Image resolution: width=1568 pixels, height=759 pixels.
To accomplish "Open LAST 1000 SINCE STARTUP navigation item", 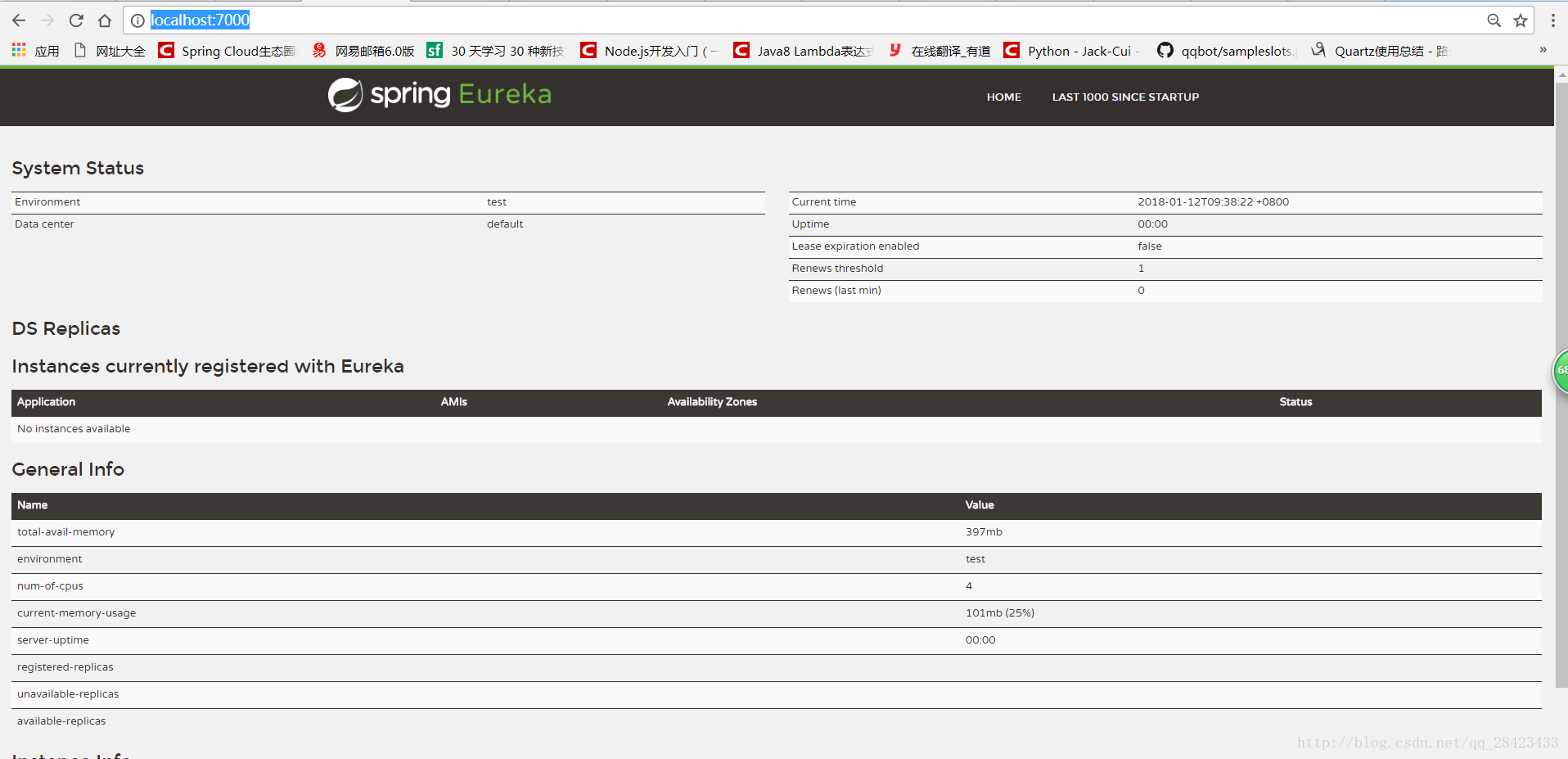I will click(1125, 97).
